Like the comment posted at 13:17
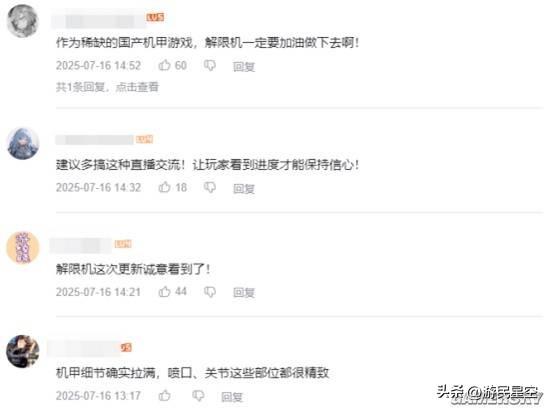 click(165, 396)
